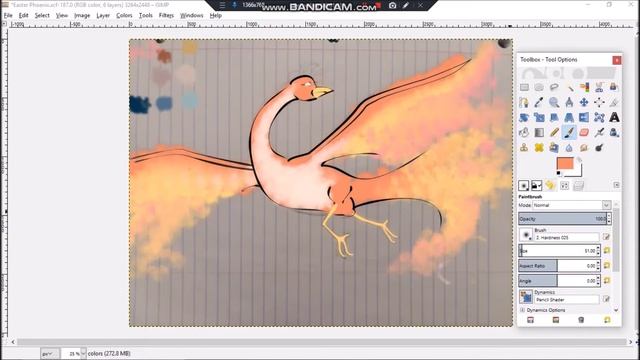The width and height of the screenshot is (640, 360).
Task: Reset Angle to default
Action: point(607,281)
